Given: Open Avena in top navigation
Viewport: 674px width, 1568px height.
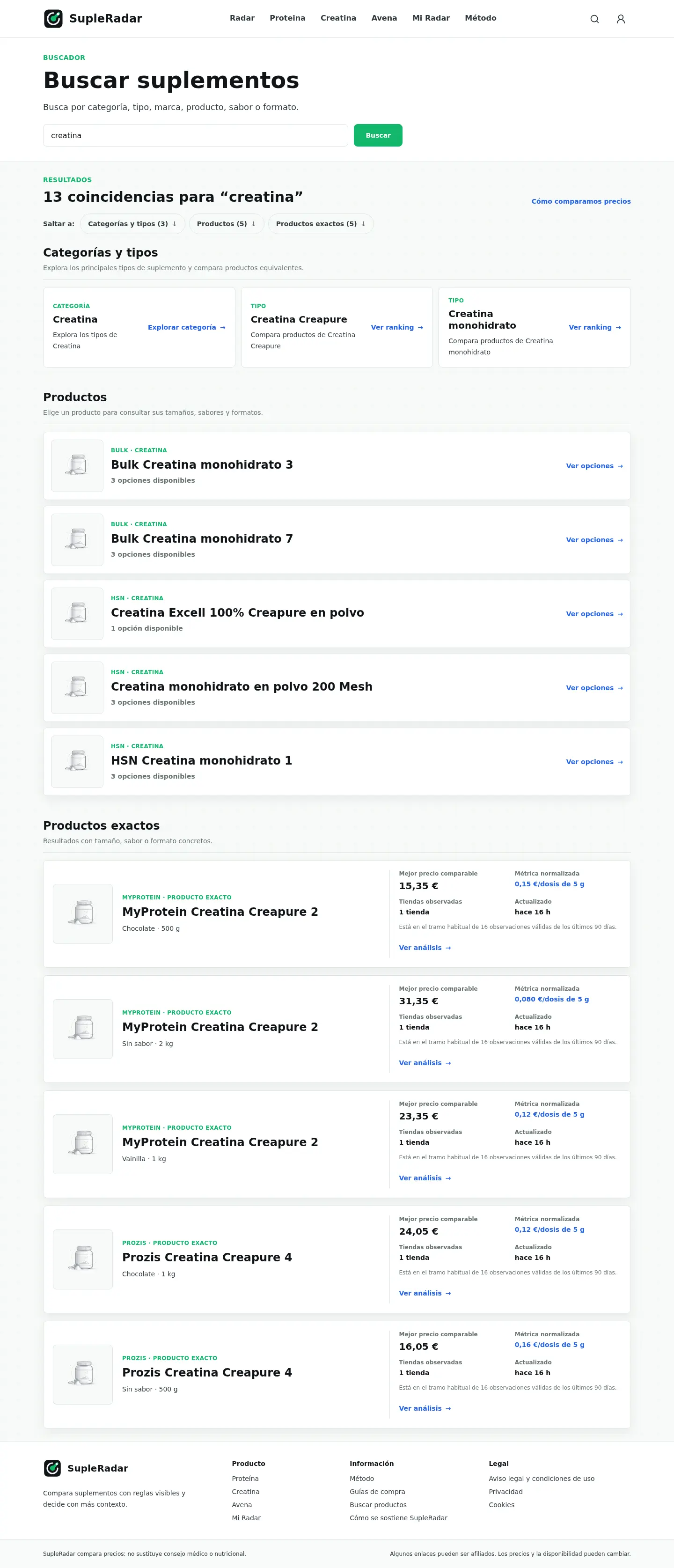Looking at the screenshot, I should point(384,18).
